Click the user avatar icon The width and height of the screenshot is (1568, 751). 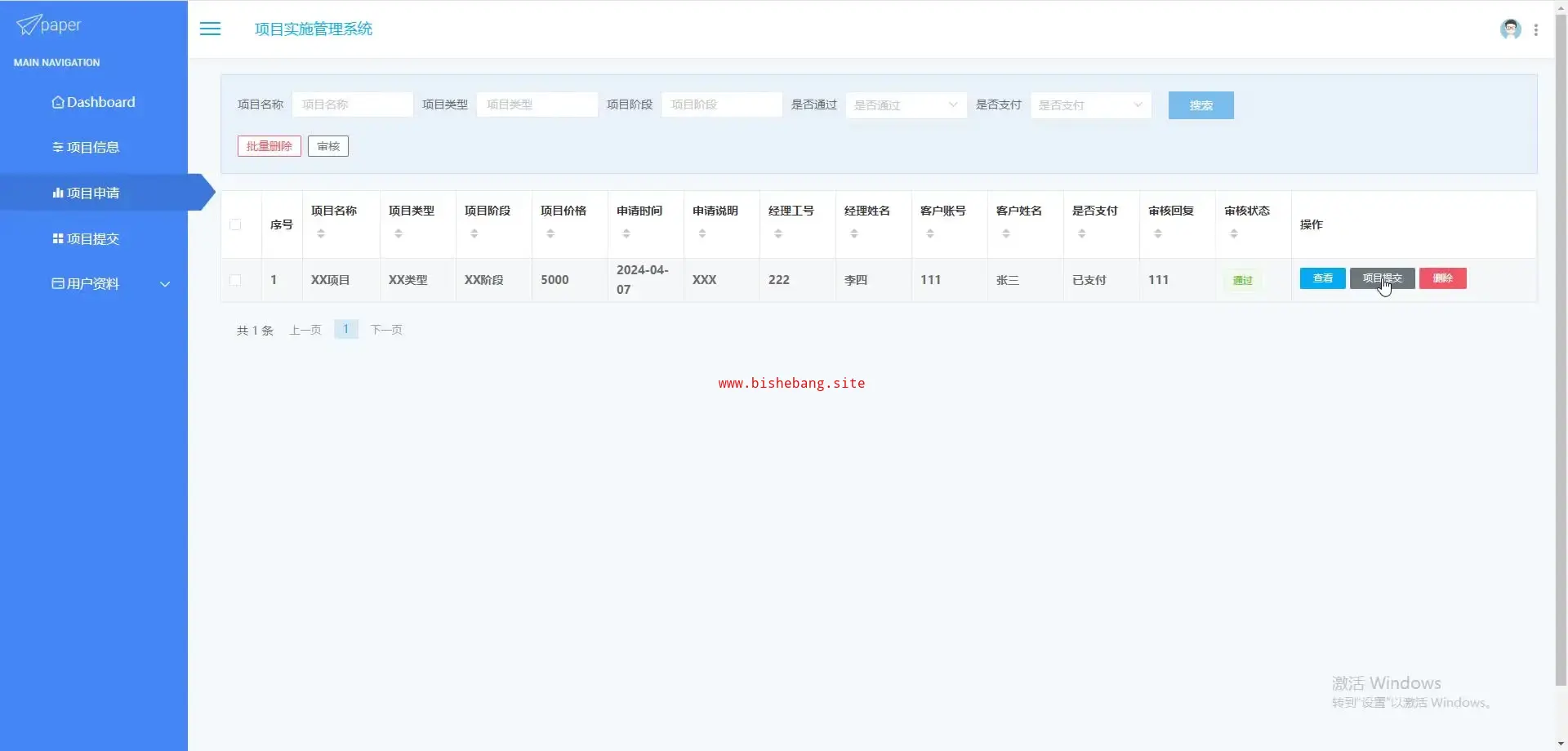point(1510,29)
